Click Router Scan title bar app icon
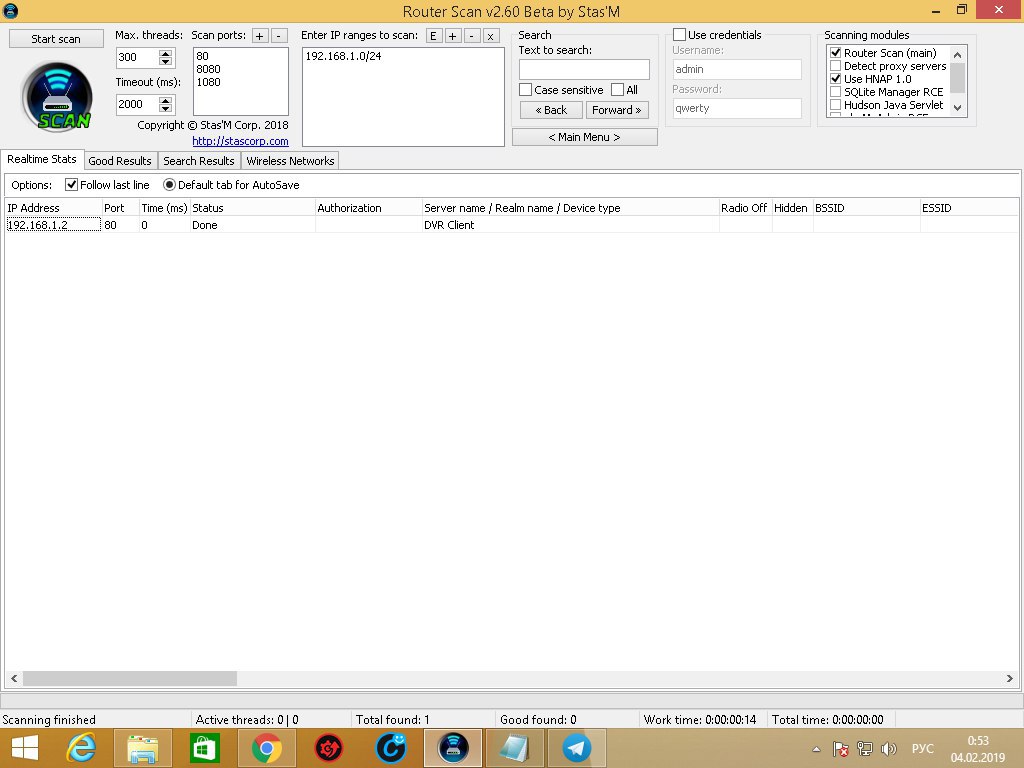The height and width of the screenshot is (768, 1024). [x=11, y=10]
